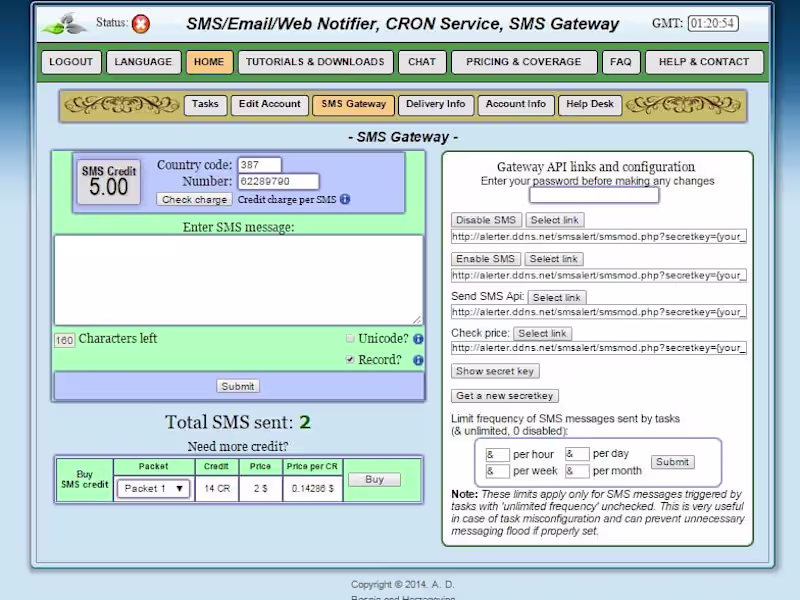
Task: Click the Send SMS Api URL field
Action: 599,312
